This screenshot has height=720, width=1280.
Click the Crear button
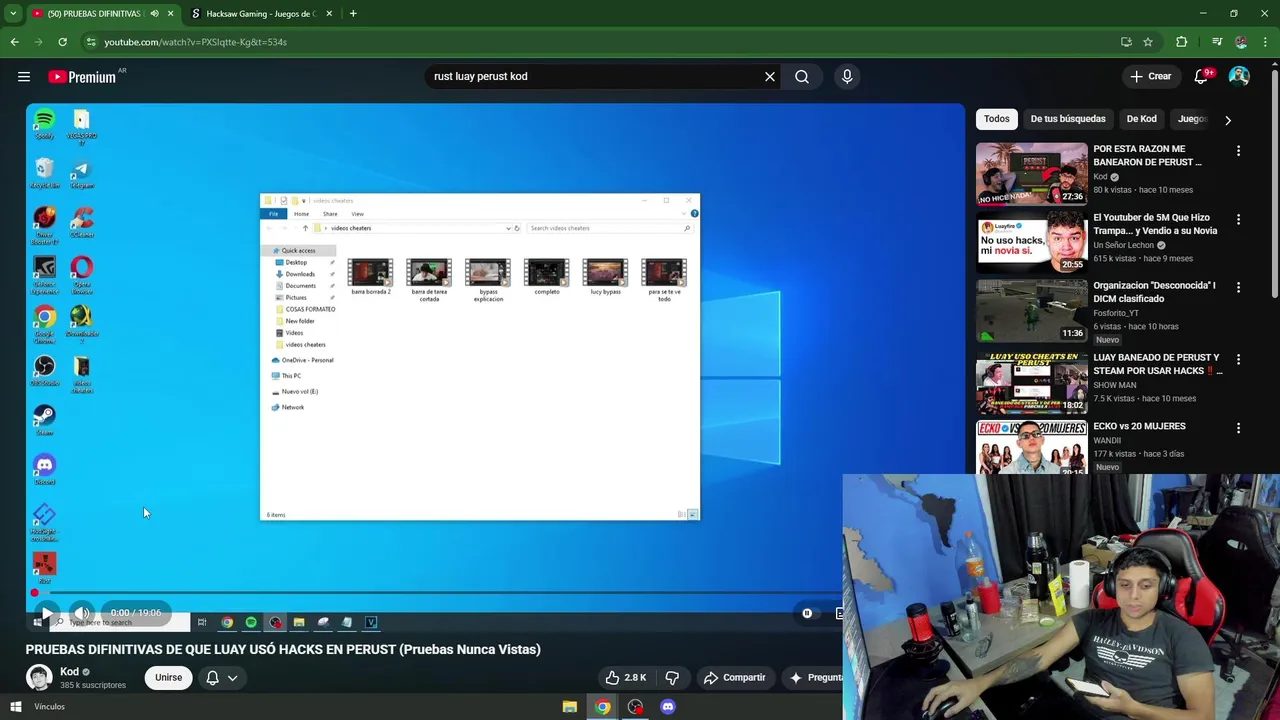(1150, 76)
